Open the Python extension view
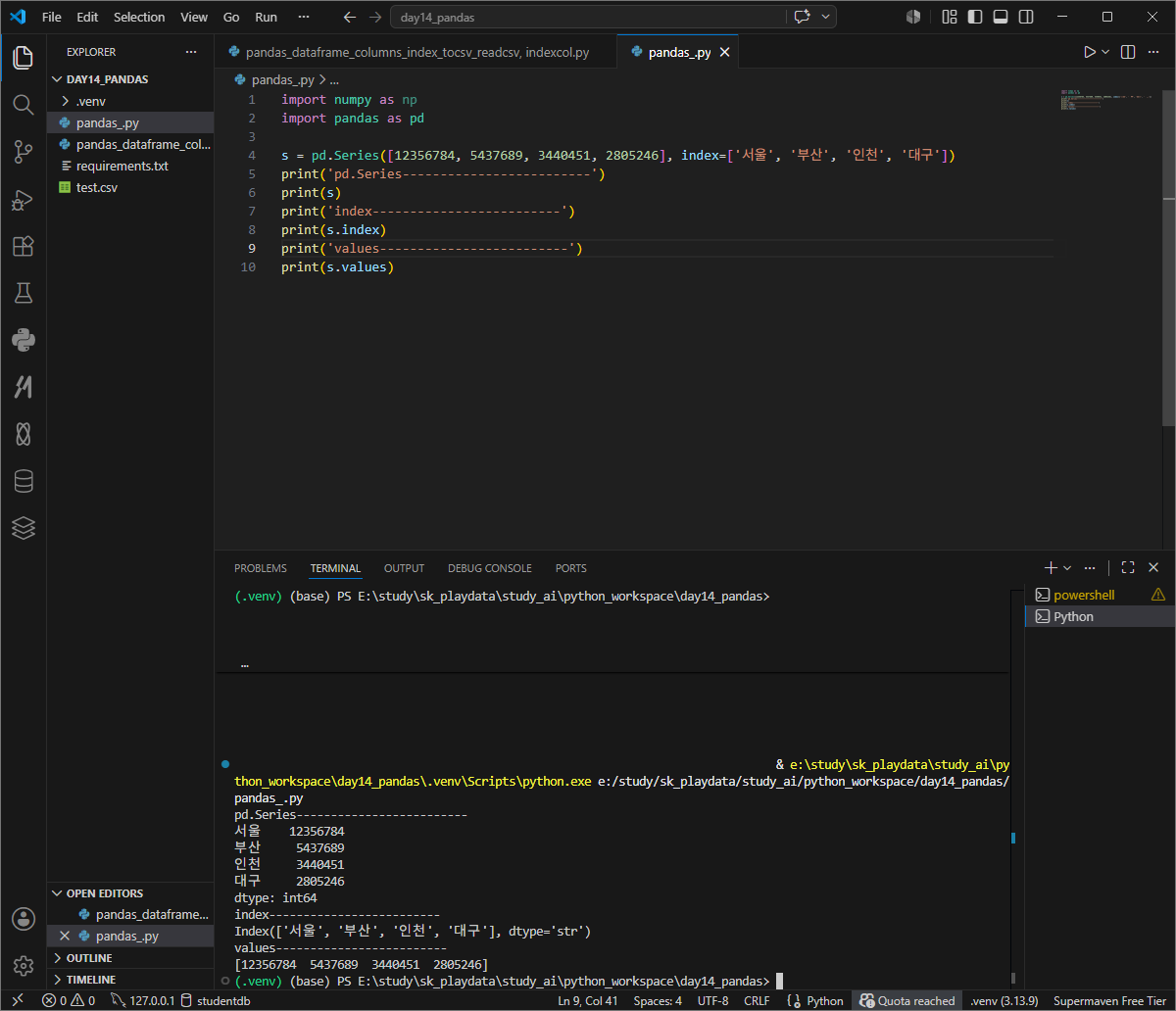The image size is (1176, 1011). pos(24,340)
